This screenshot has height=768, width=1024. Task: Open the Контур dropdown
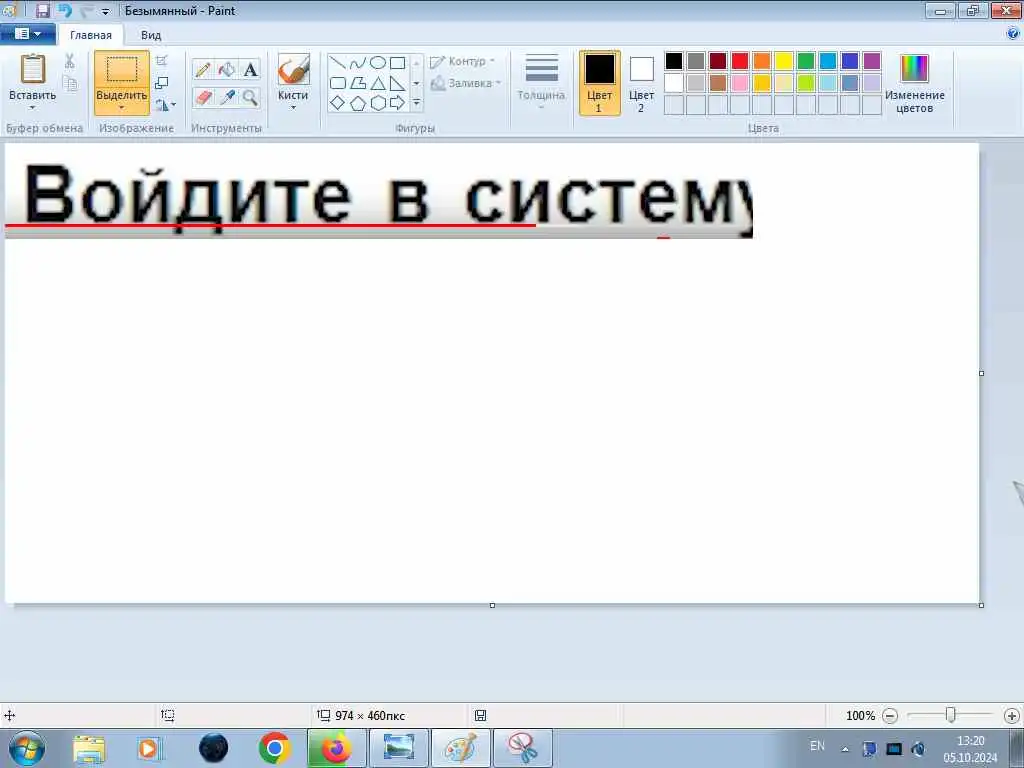coord(463,61)
